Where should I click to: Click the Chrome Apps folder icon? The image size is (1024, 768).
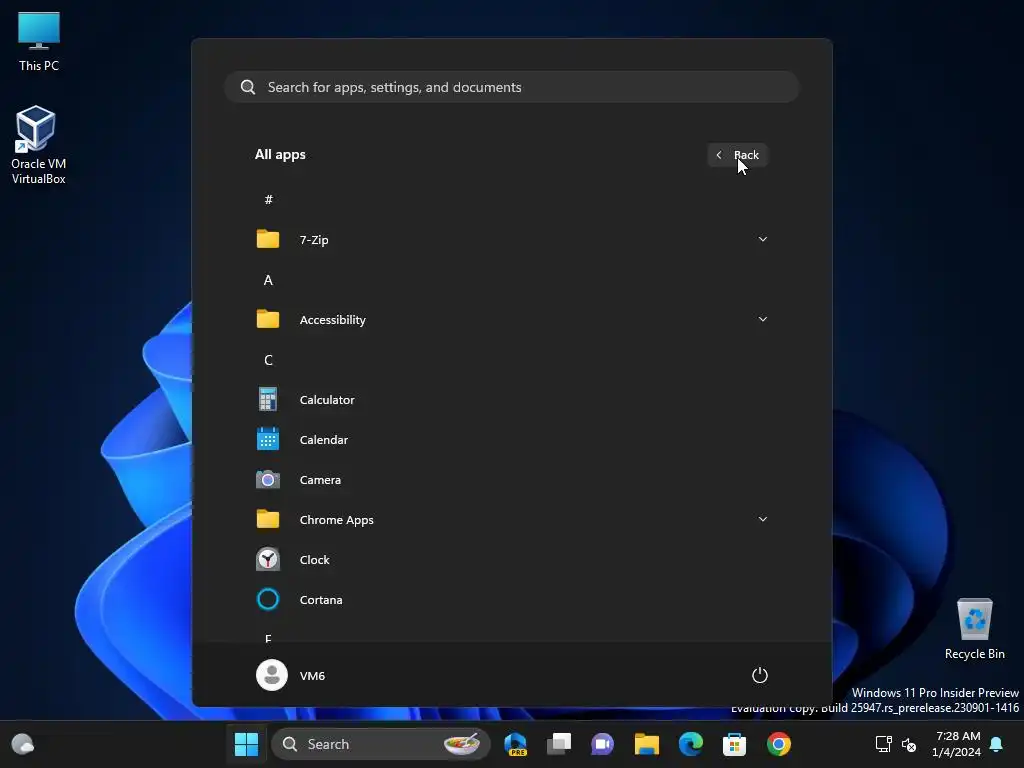268,519
